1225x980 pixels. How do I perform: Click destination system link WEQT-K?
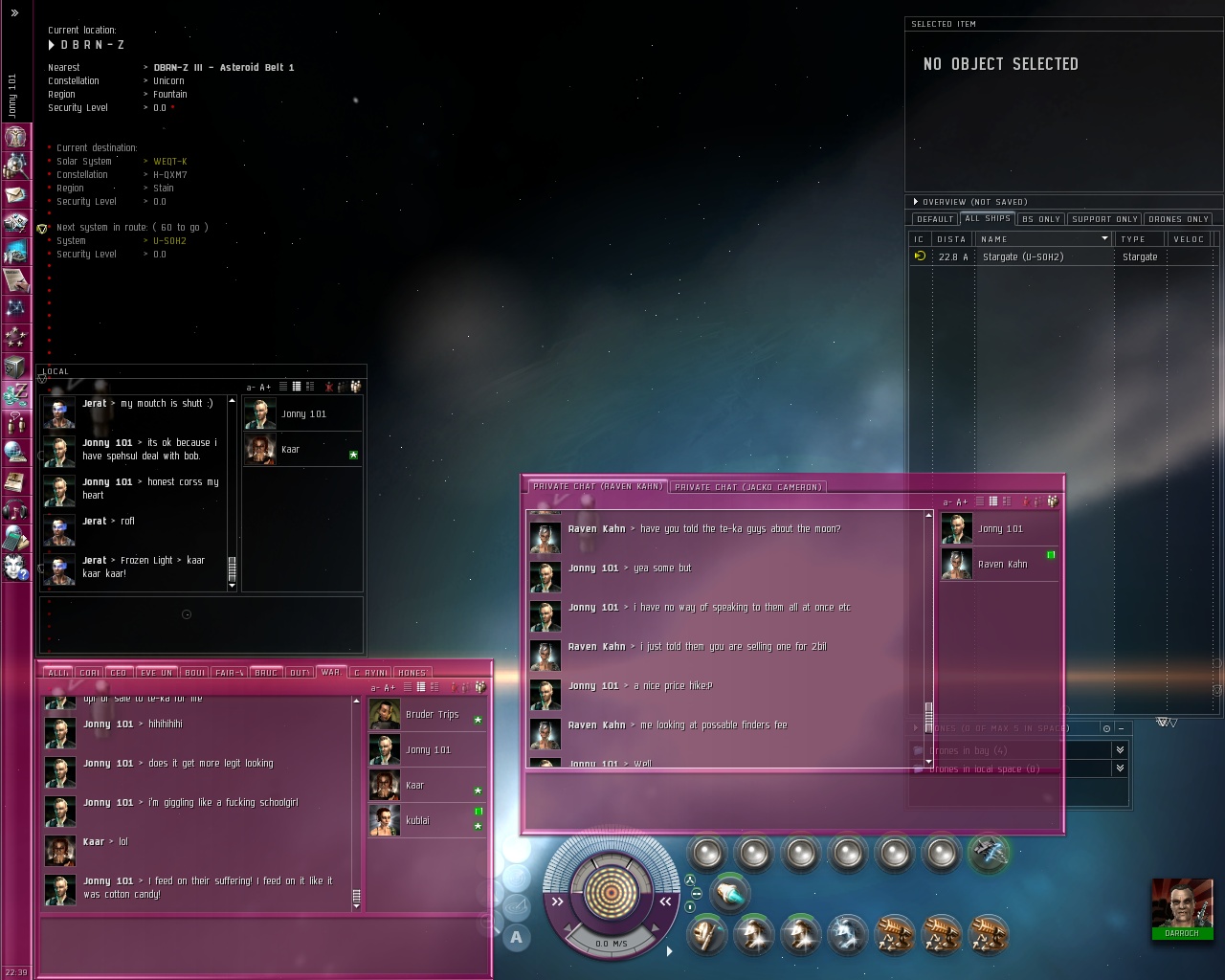pyautogui.click(x=170, y=161)
